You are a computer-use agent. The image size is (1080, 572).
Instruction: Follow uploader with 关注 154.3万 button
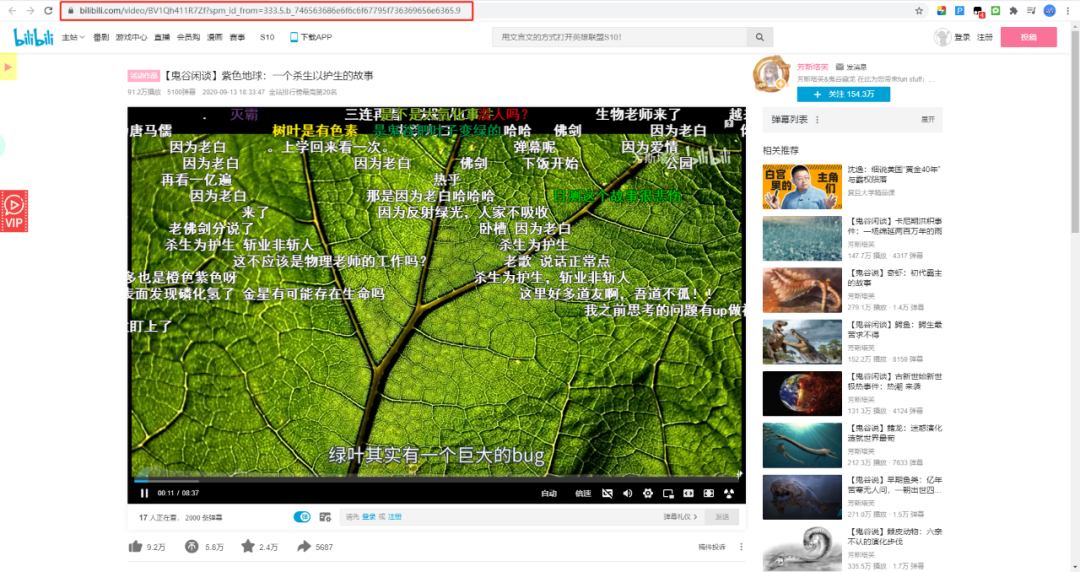pos(843,94)
